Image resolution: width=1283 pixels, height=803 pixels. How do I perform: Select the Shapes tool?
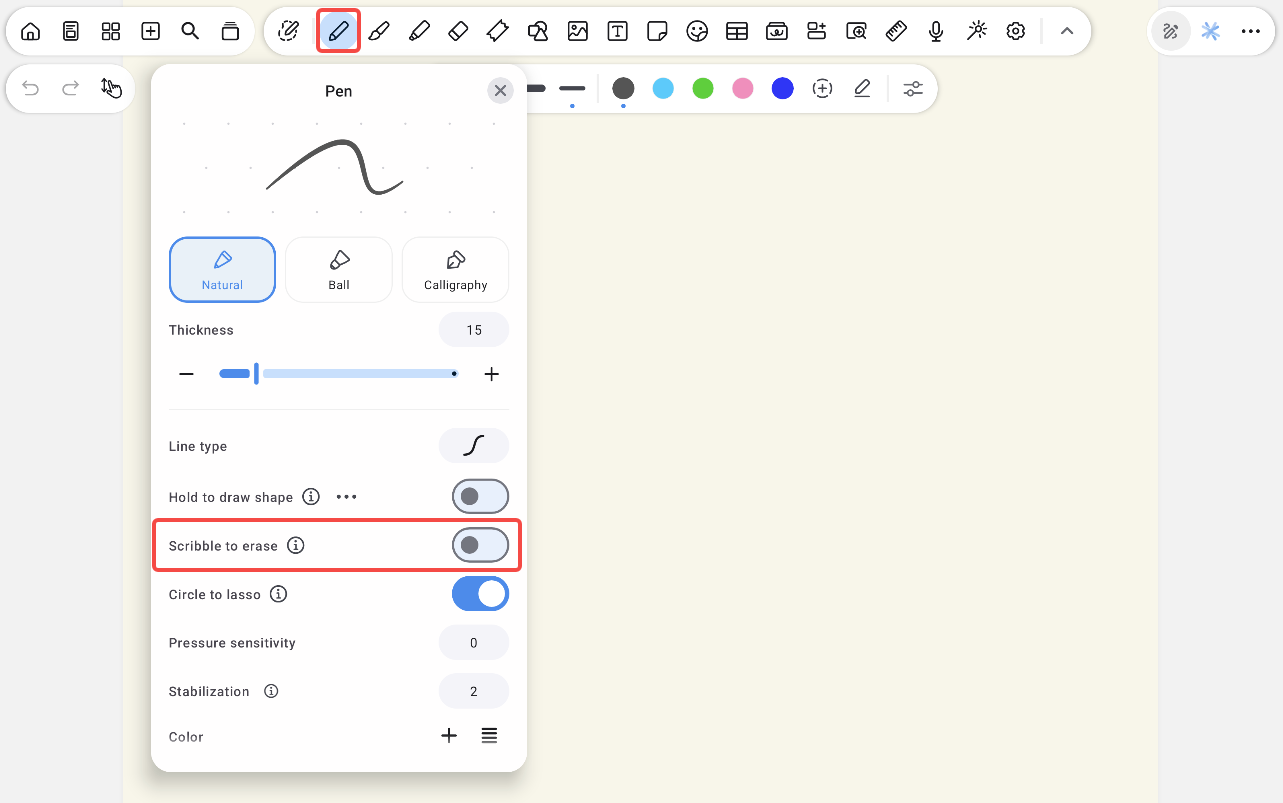click(x=538, y=31)
